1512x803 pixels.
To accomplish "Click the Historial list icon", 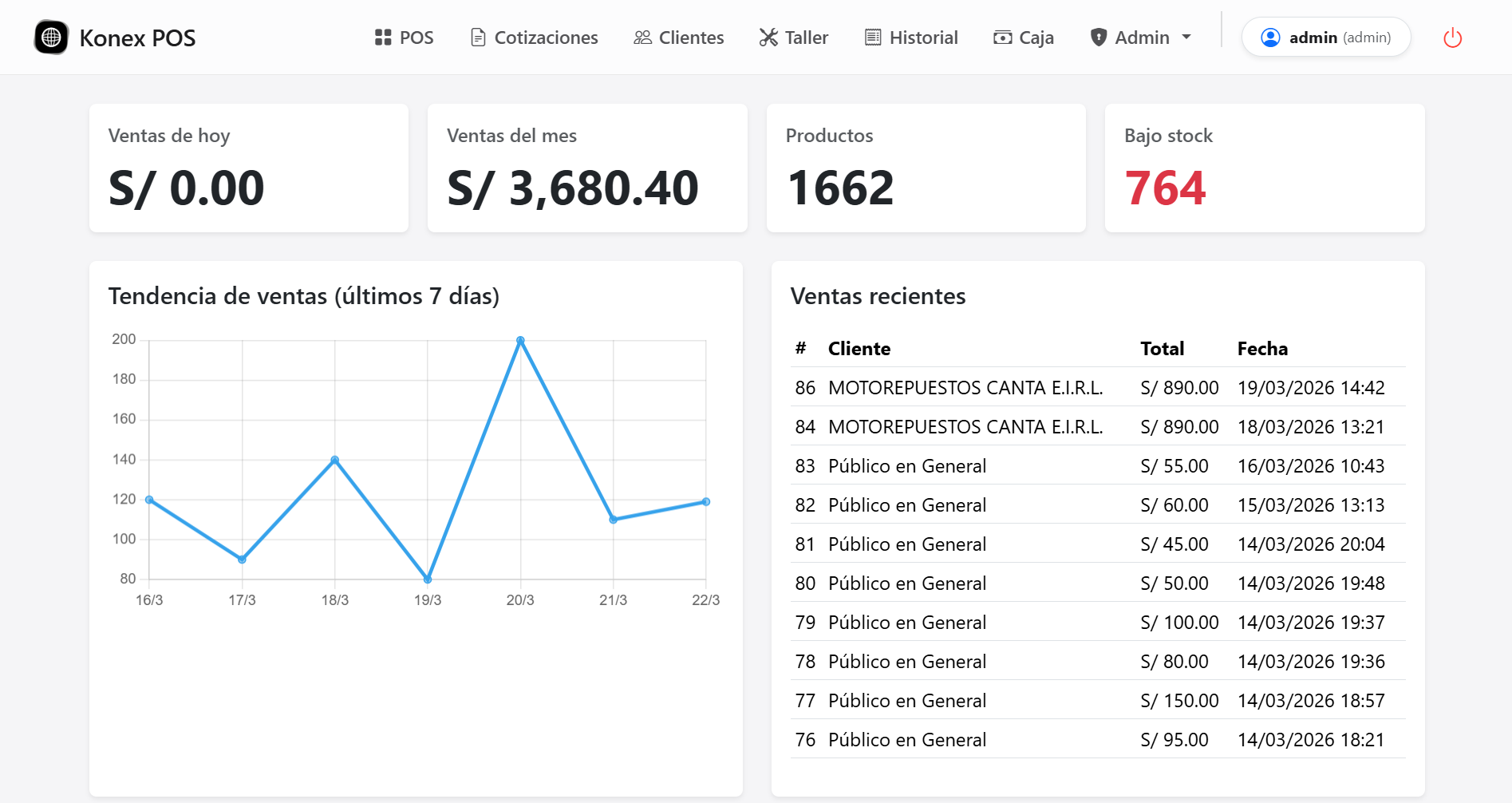I will (x=874, y=36).
